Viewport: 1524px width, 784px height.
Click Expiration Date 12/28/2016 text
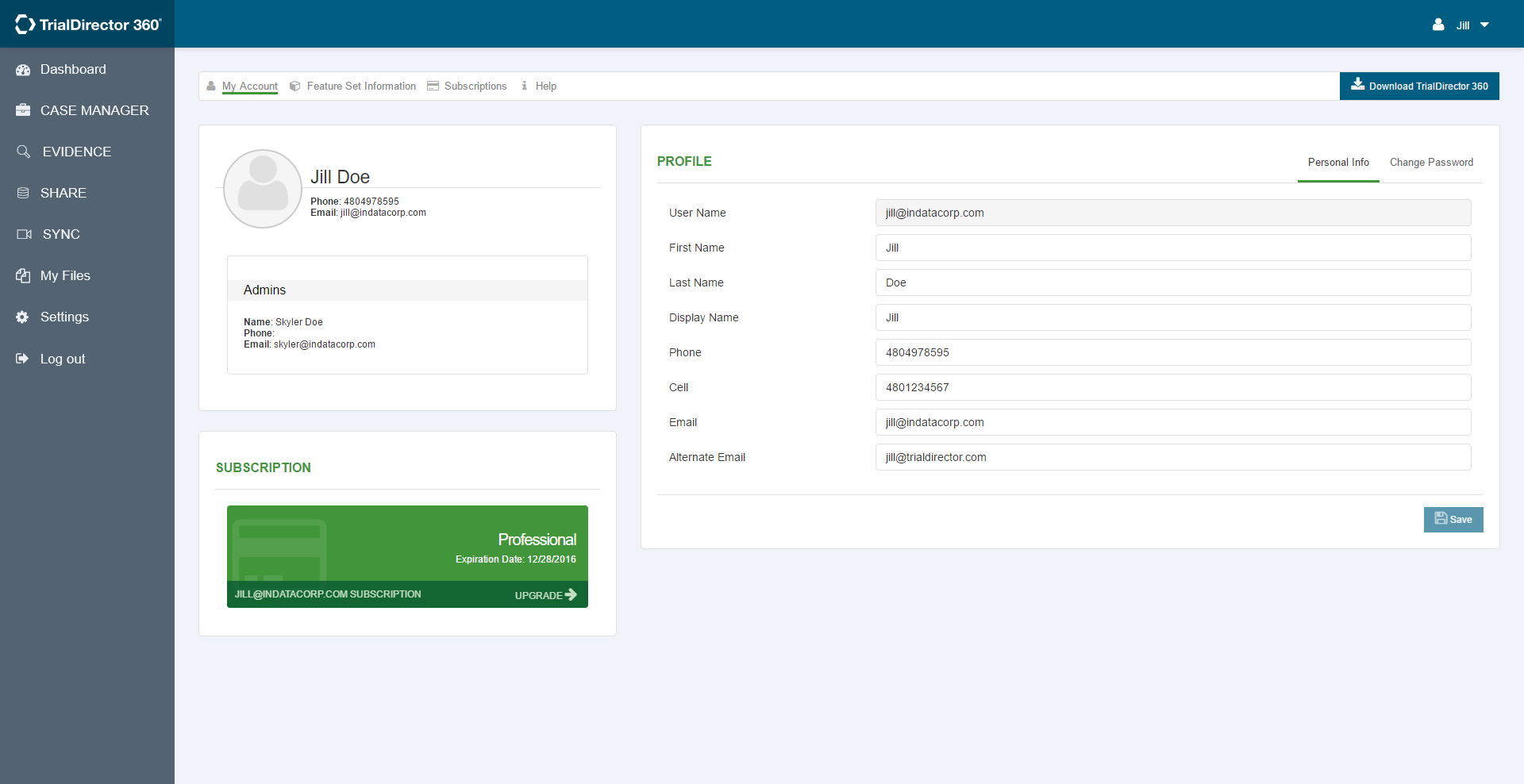[x=516, y=559]
